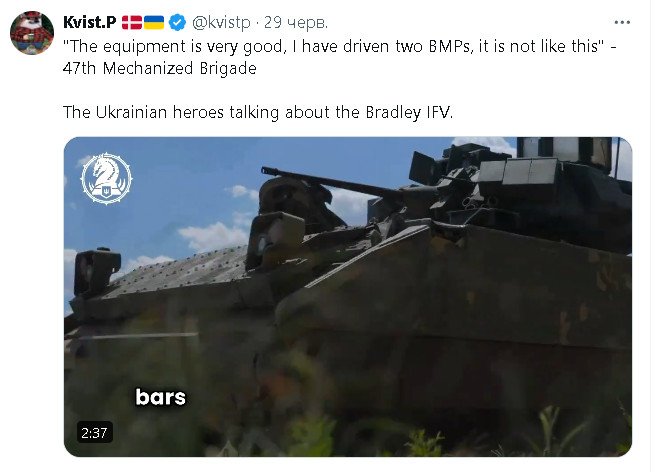Viewport: 655px width, 472px height.
Task: Click the quoted text about driving two BMPs
Action: [333, 46]
